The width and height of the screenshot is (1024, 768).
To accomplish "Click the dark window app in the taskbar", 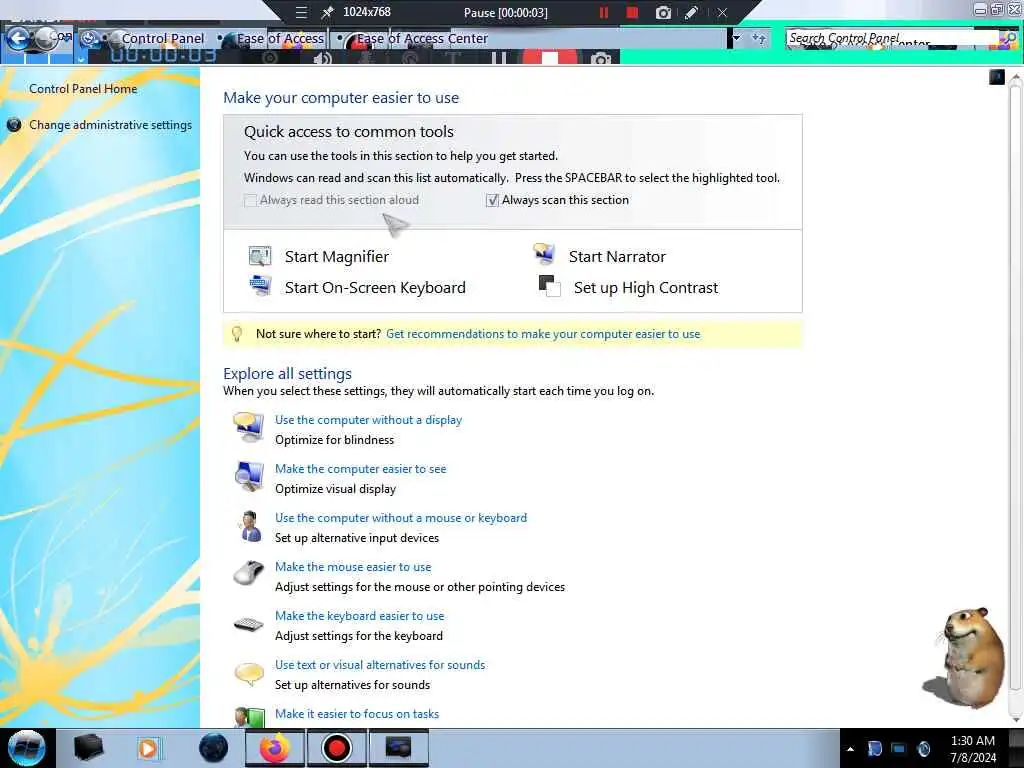I will (x=398, y=748).
